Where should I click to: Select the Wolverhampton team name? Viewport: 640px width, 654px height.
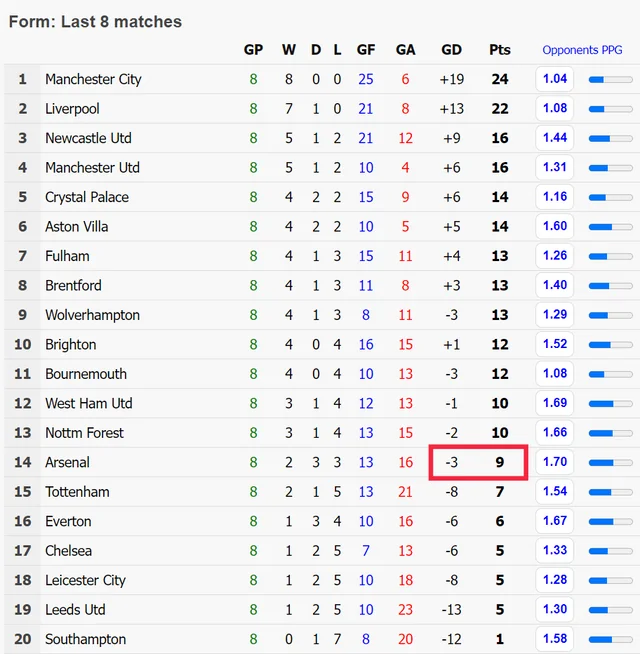92,315
